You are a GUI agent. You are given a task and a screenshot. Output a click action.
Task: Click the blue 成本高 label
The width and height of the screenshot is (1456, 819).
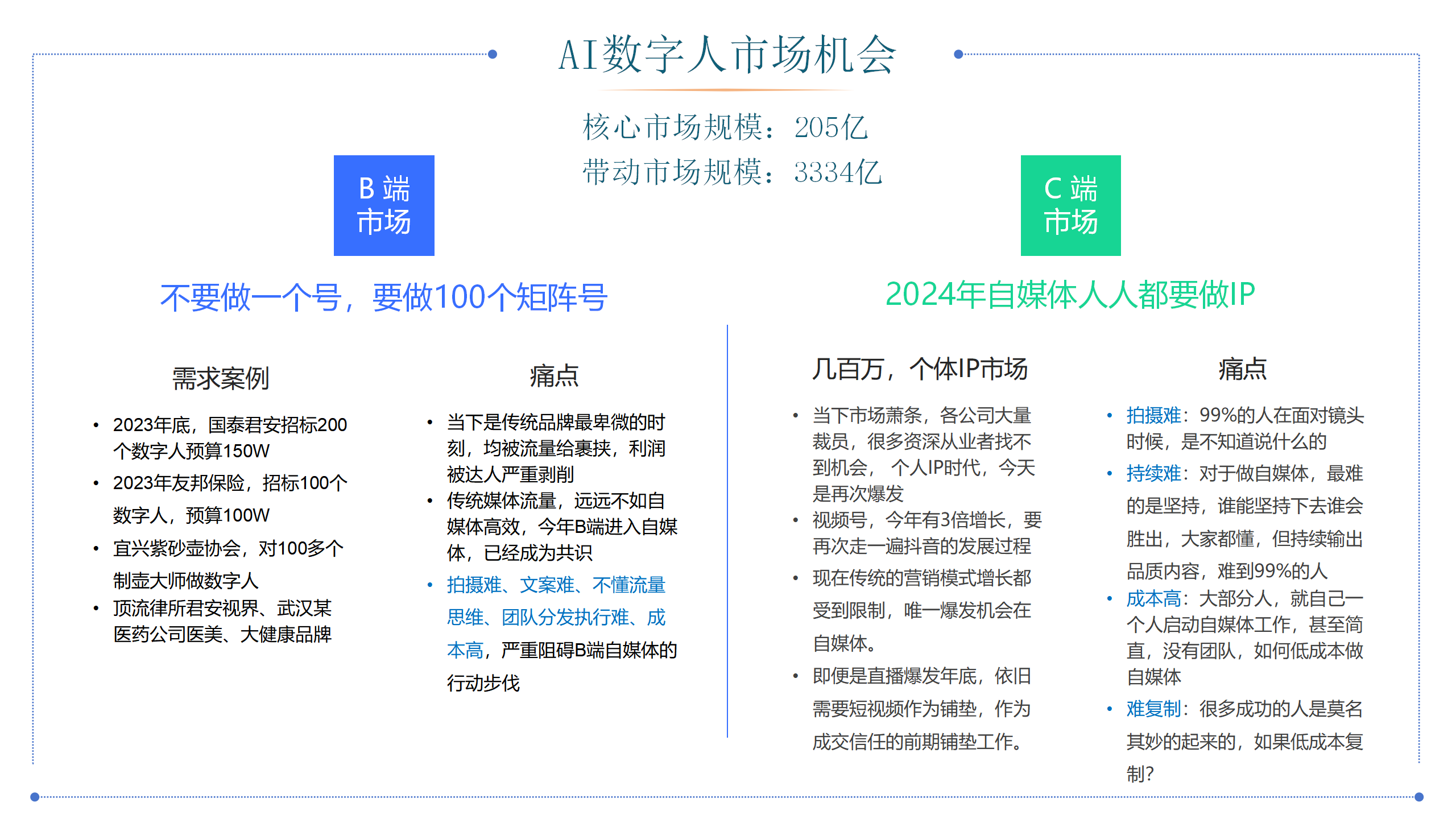point(1153,598)
